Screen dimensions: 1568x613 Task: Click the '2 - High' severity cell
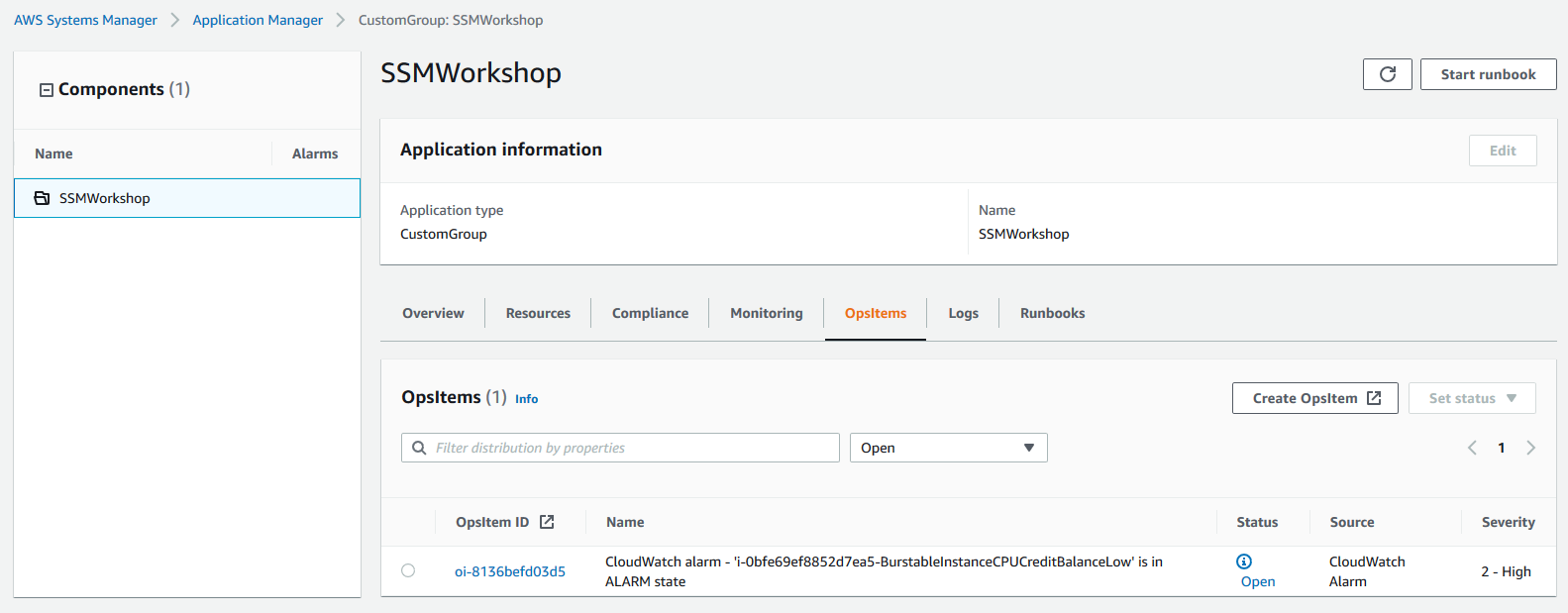coord(1506,571)
